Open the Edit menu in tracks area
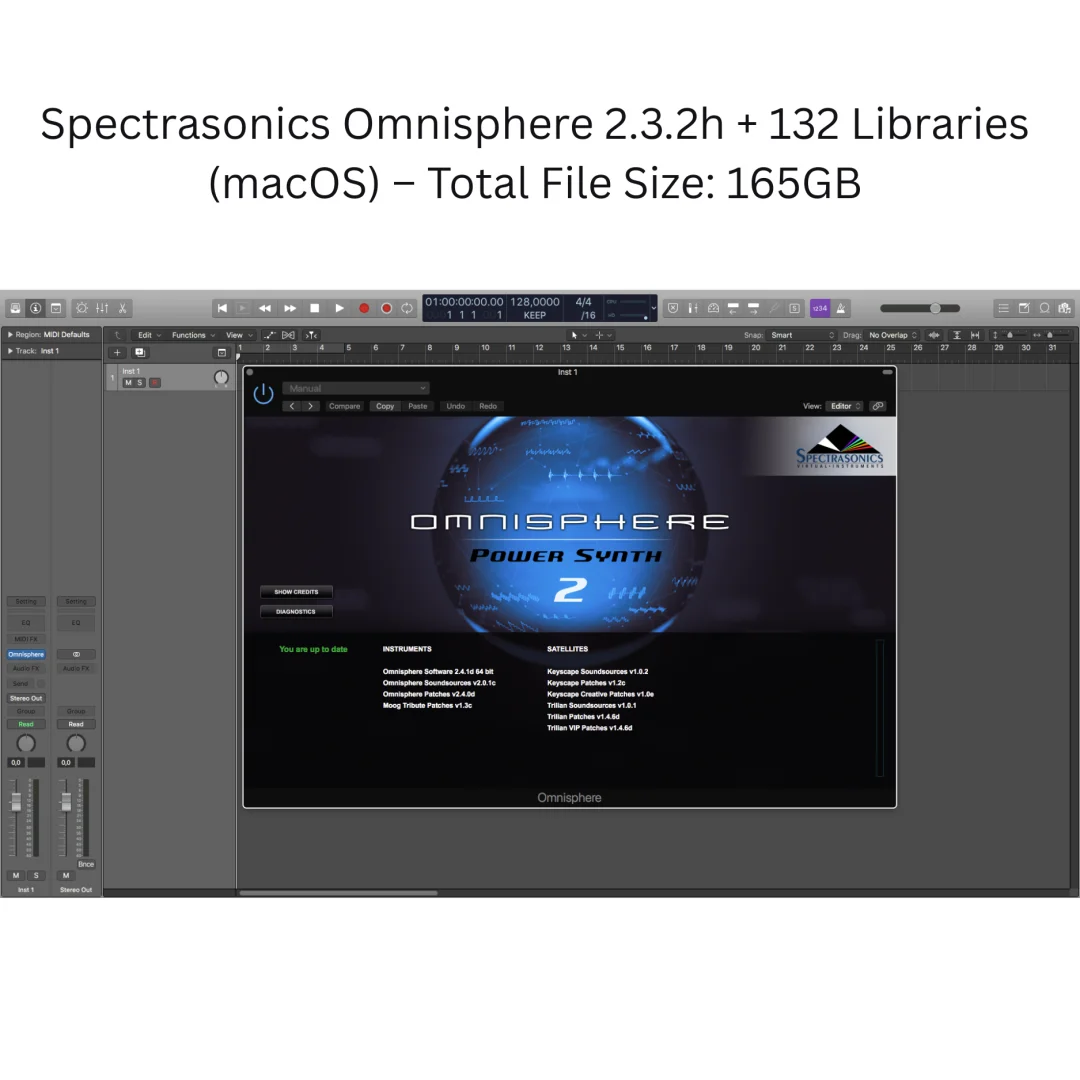 point(148,335)
